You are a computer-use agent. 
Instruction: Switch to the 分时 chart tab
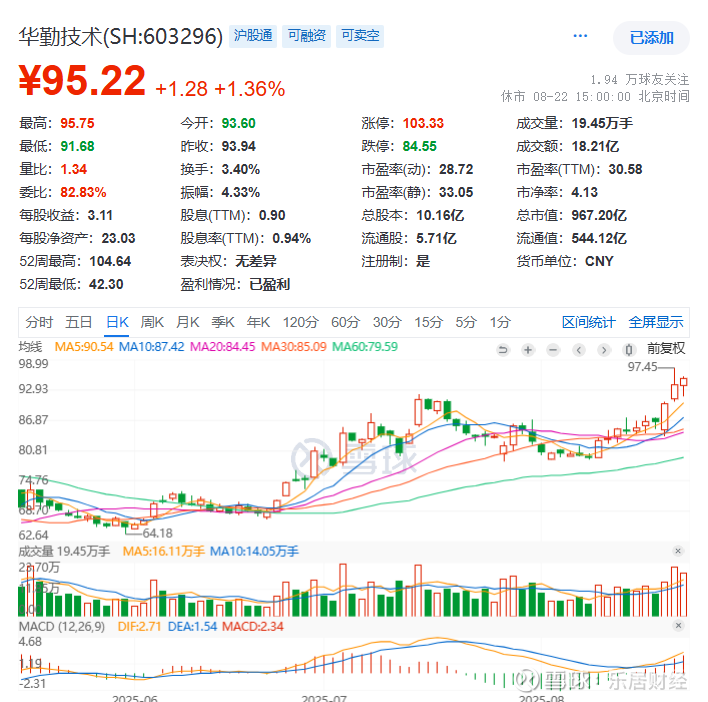click(39, 322)
